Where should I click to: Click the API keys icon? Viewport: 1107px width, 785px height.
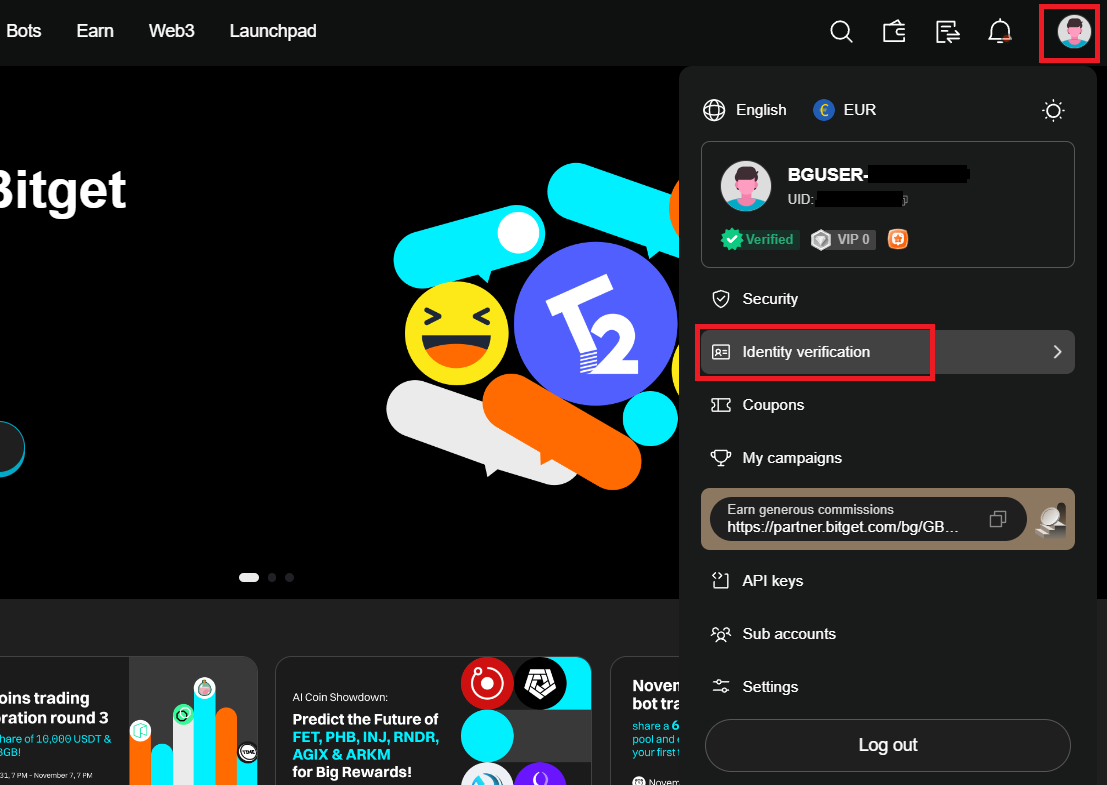pyautogui.click(x=720, y=580)
